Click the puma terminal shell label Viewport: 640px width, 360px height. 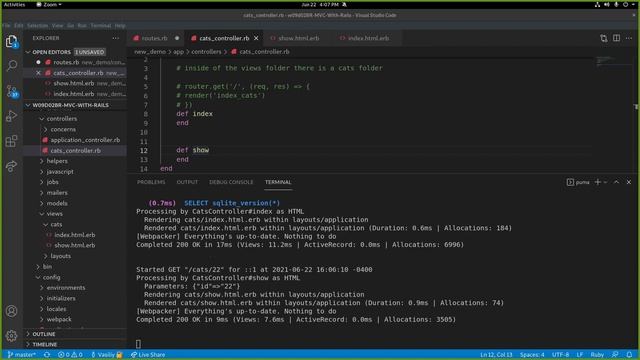pos(578,182)
